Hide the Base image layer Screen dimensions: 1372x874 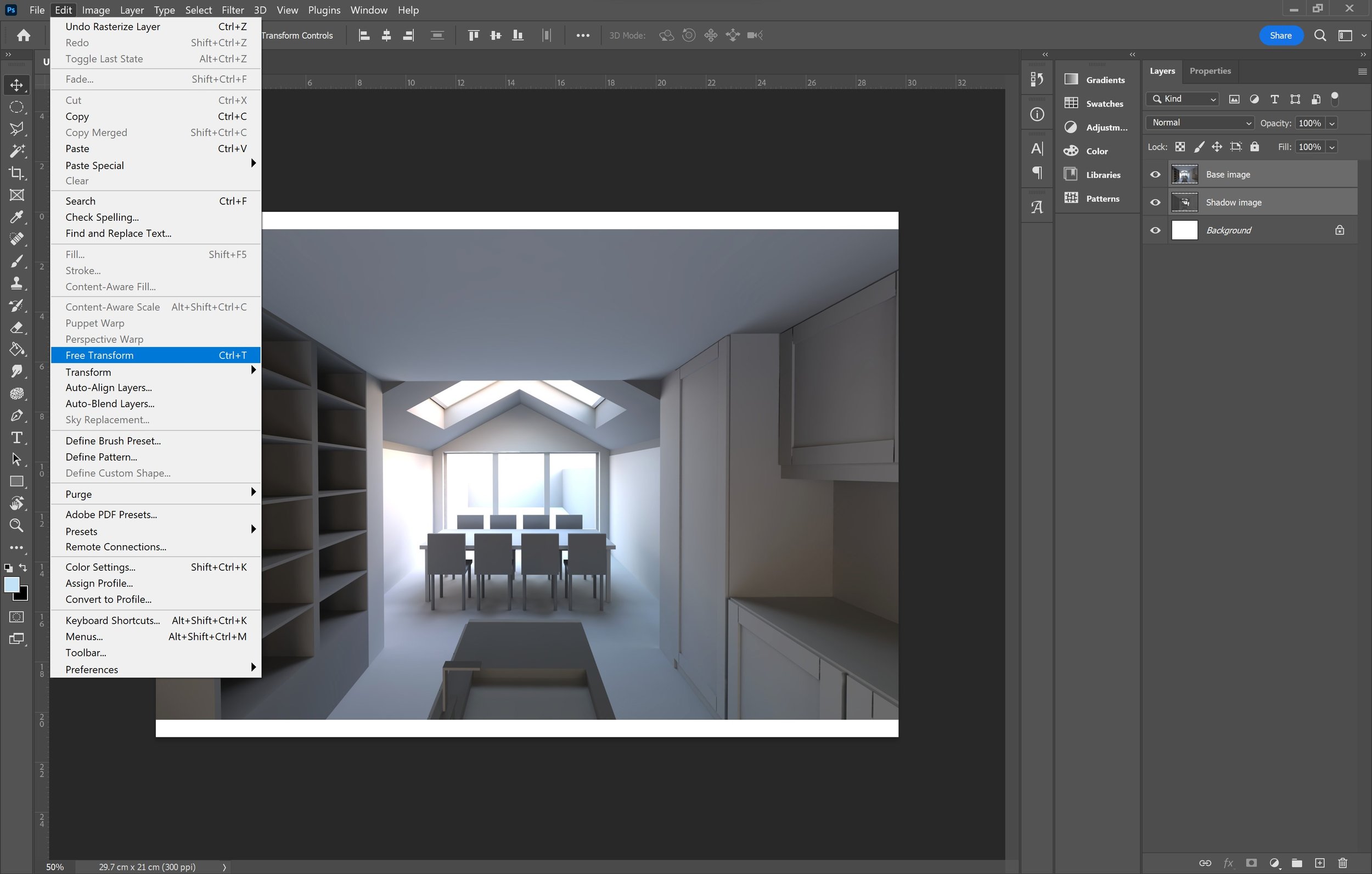(1155, 175)
